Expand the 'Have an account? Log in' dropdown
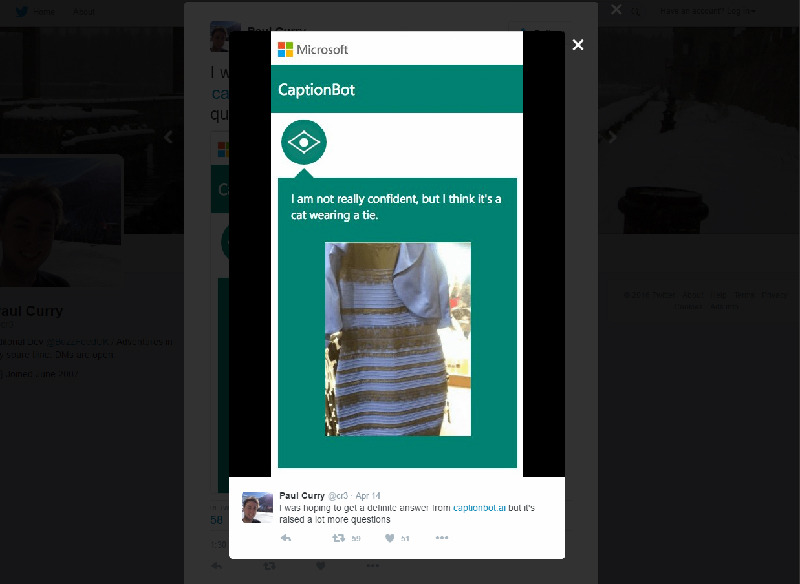800x584 pixels. coord(708,11)
